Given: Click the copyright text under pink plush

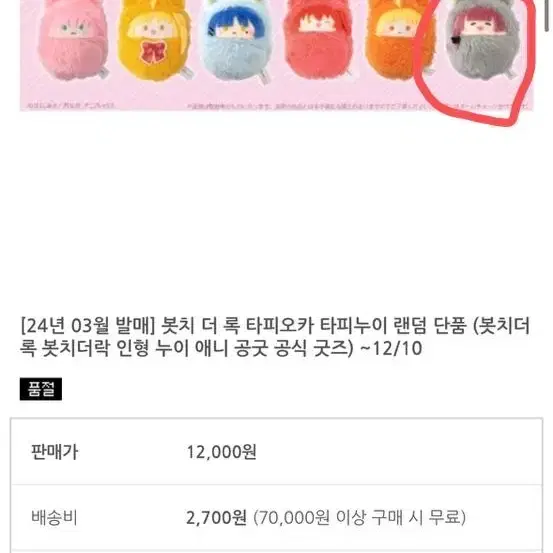Looking at the screenshot, I should 71,105.
